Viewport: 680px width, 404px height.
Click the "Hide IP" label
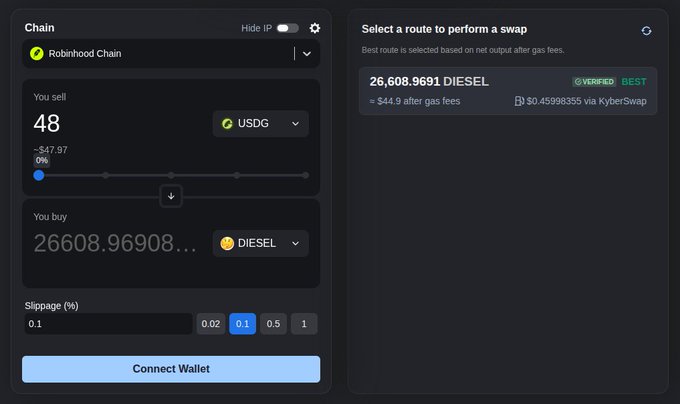pyautogui.click(x=256, y=28)
